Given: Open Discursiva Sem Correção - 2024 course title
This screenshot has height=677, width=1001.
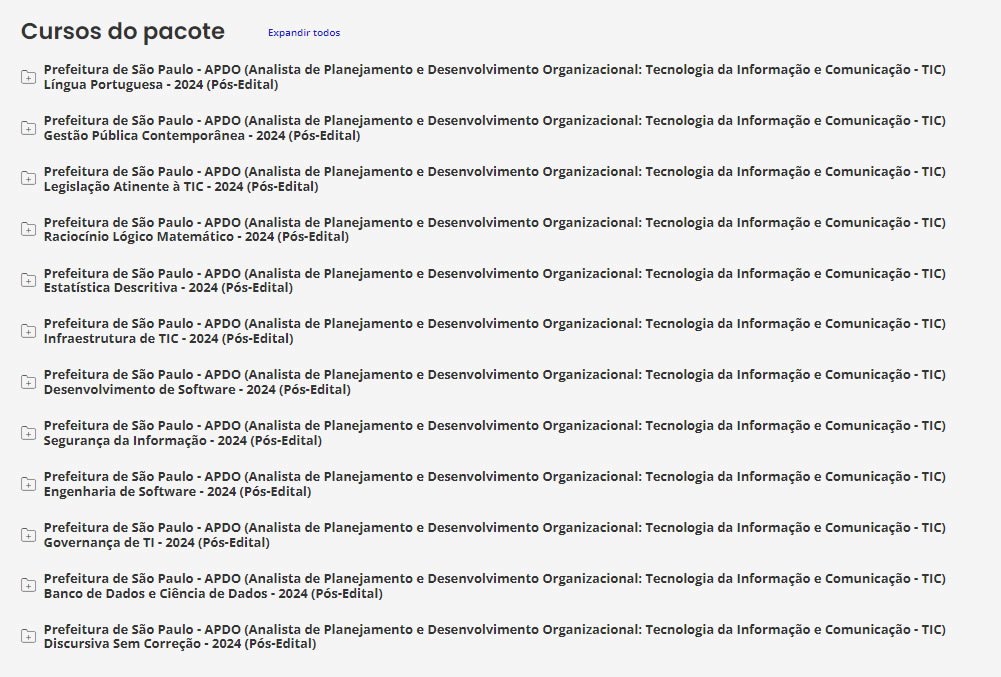Looking at the screenshot, I should point(180,645).
